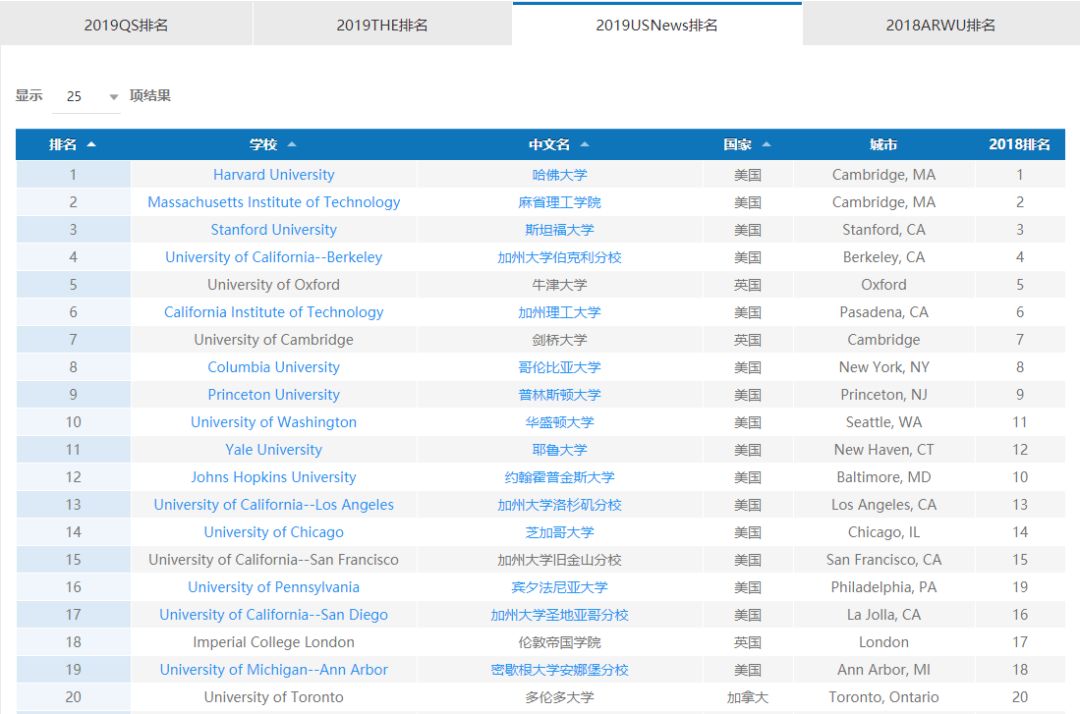Open University of California--Los Angeles link

273,505
